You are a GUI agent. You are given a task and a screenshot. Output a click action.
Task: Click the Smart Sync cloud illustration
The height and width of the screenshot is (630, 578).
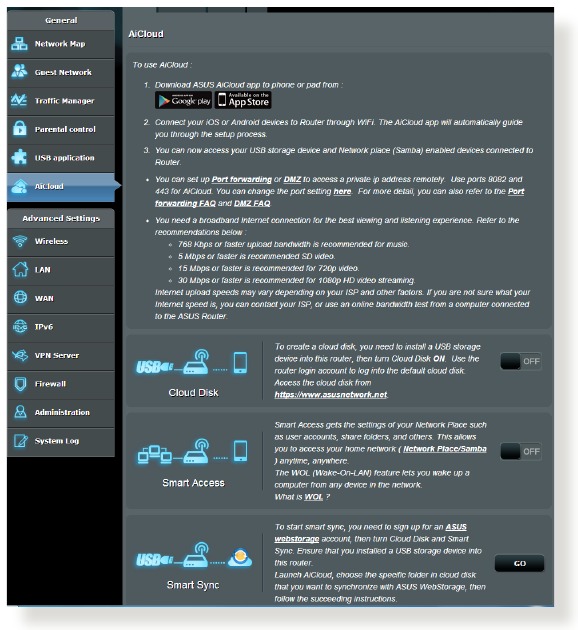pyautogui.click(x=194, y=555)
